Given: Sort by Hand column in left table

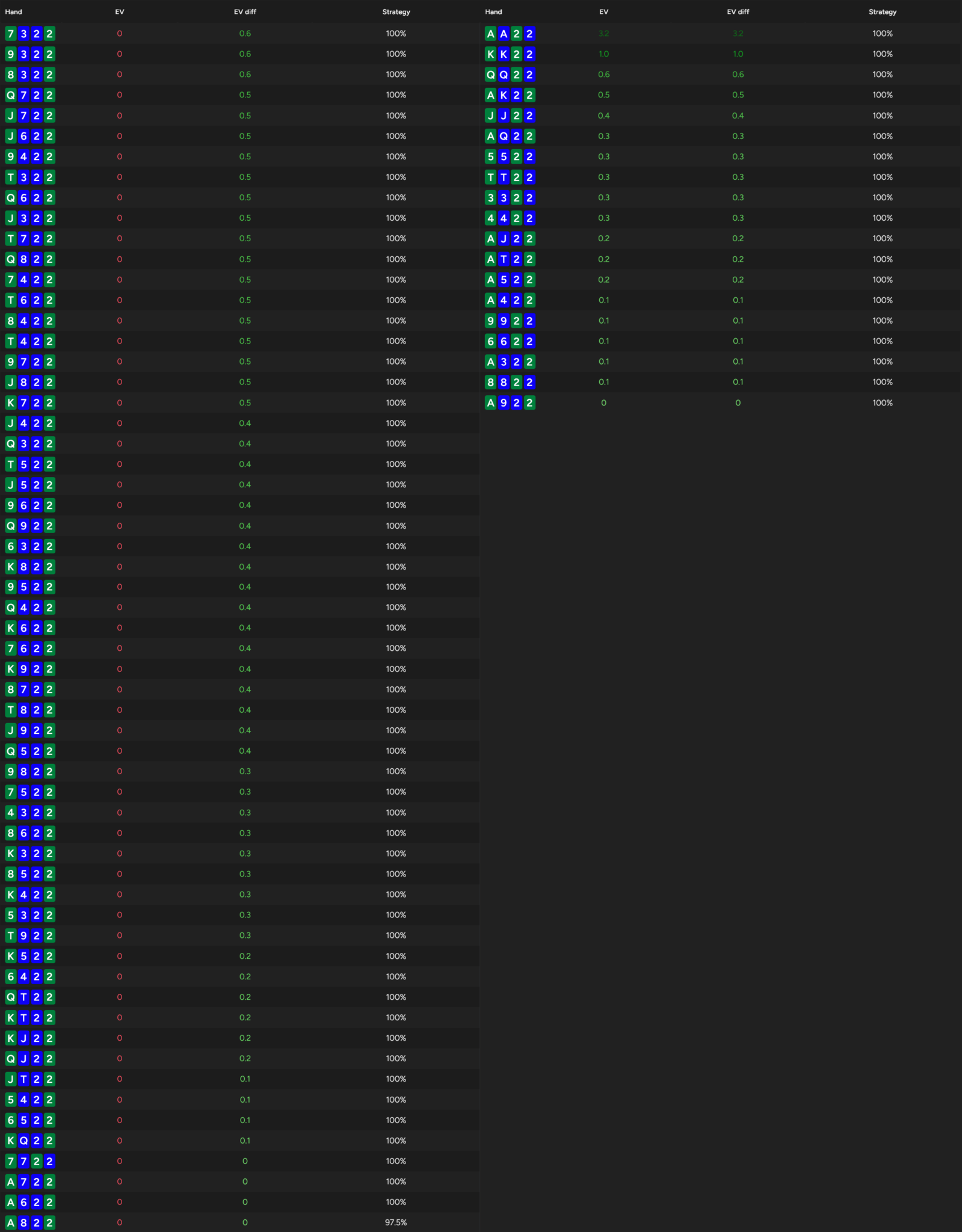Looking at the screenshot, I should pos(13,12).
